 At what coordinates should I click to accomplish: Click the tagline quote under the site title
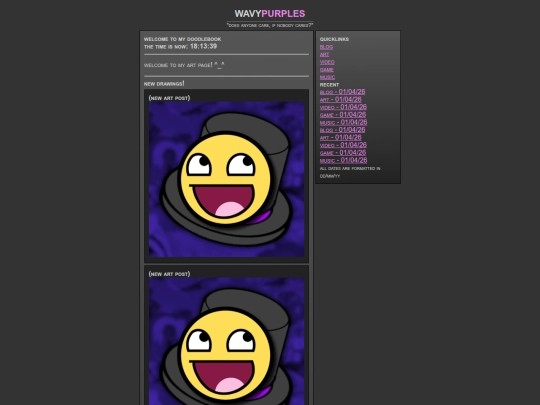click(x=270, y=25)
